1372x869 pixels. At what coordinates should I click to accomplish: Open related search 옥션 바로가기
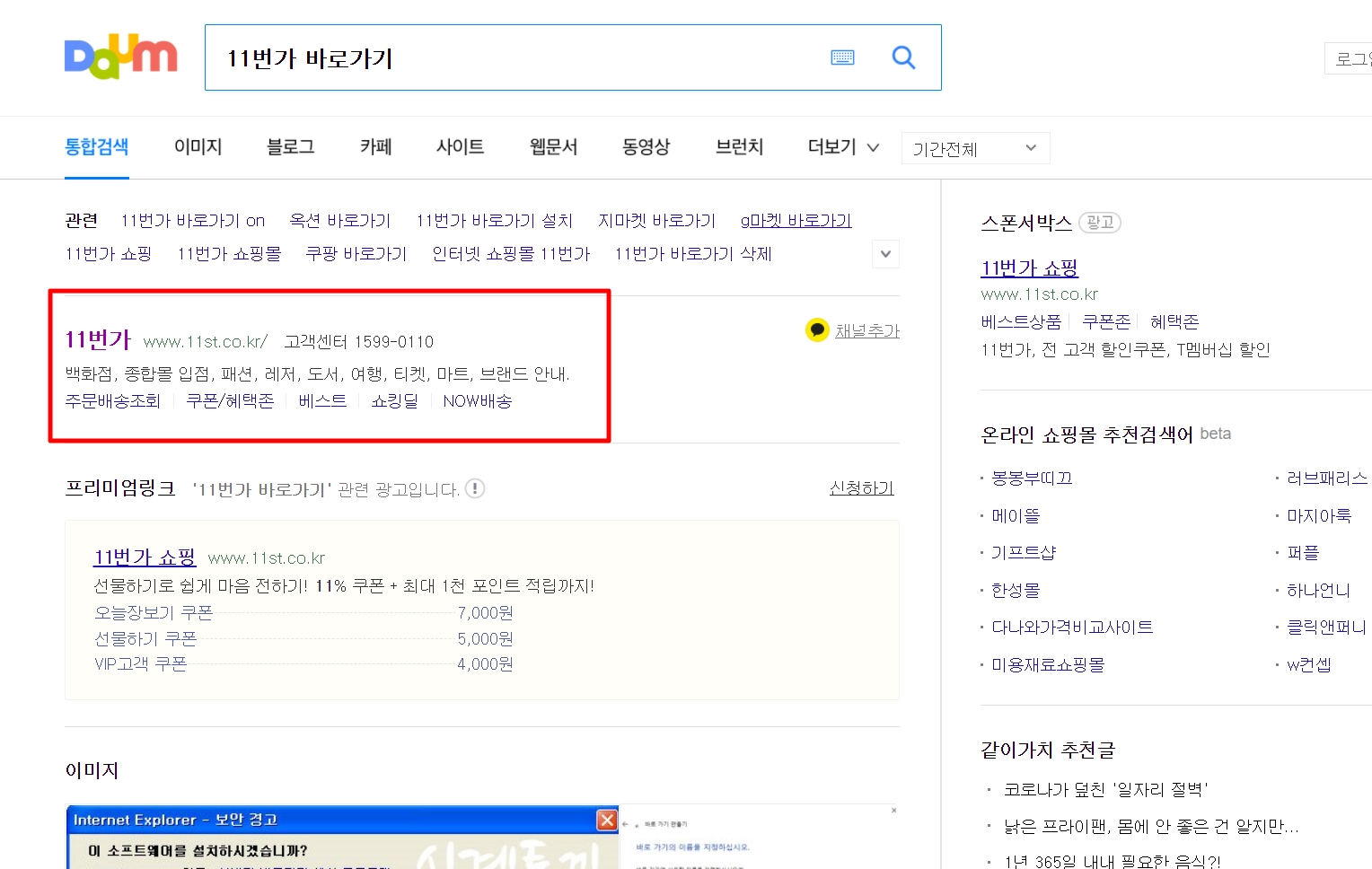340,220
